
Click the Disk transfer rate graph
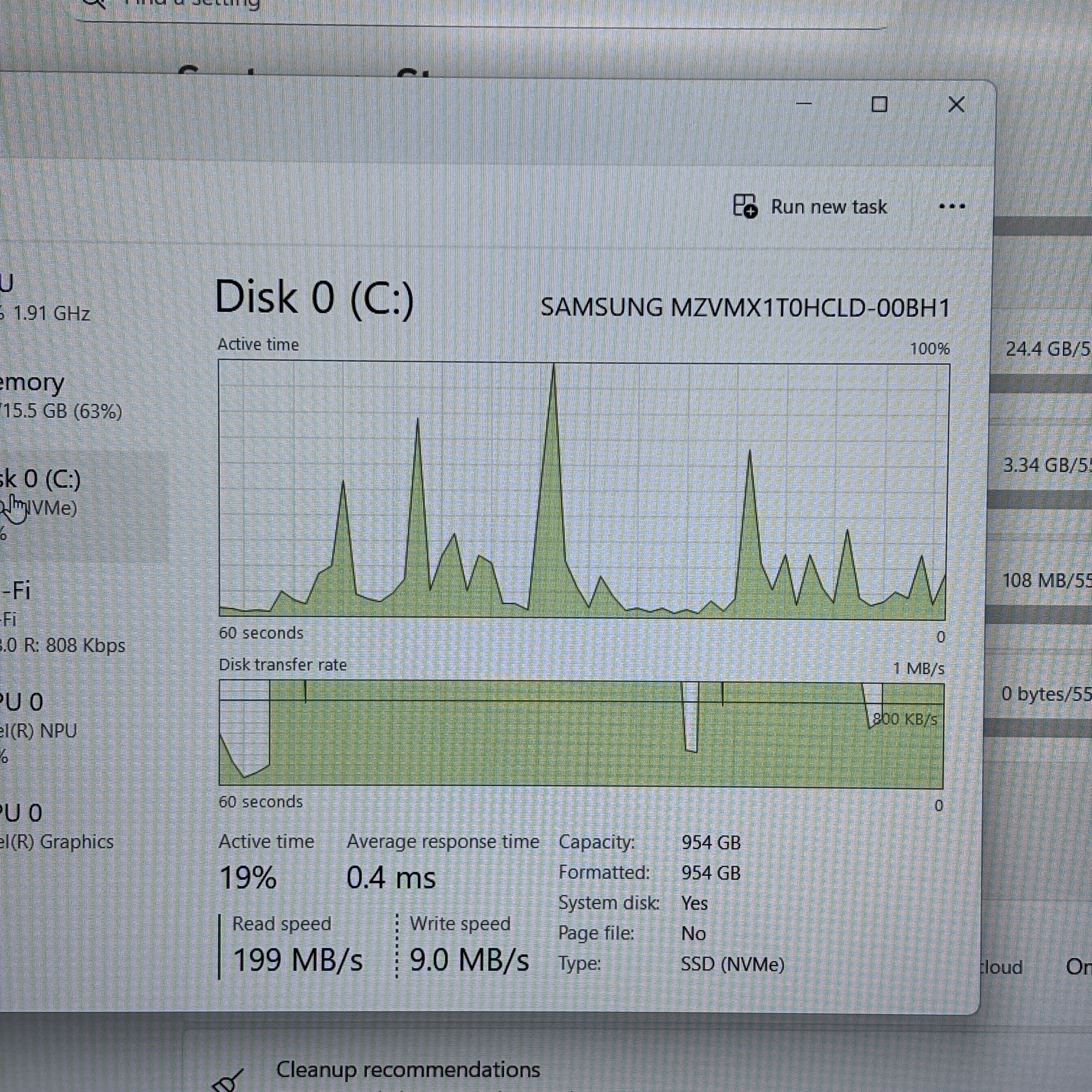[x=581, y=734]
